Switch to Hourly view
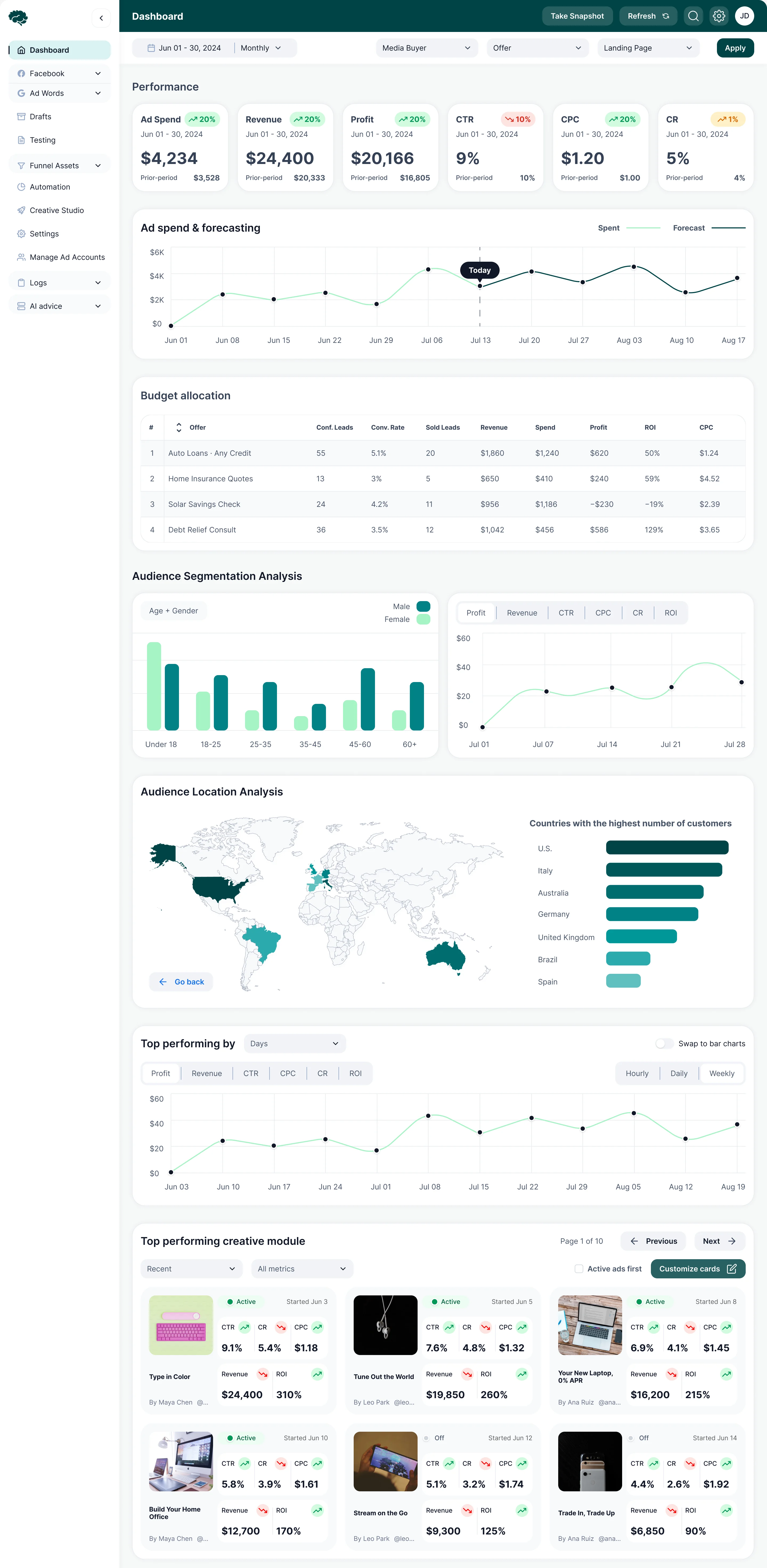The height and width of the screenshot is (1568, 767). pos(637,1073)
